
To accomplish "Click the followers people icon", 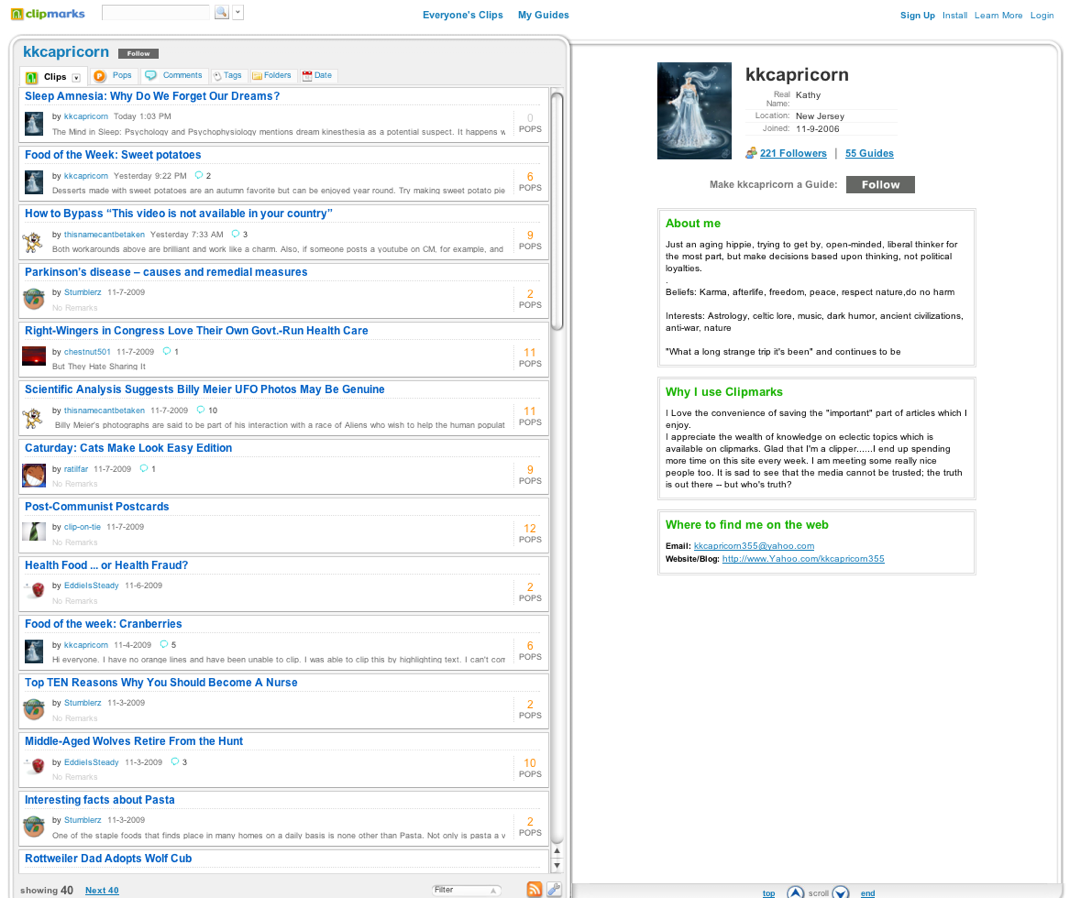I will pyautogui.click(x=751, y=153).
